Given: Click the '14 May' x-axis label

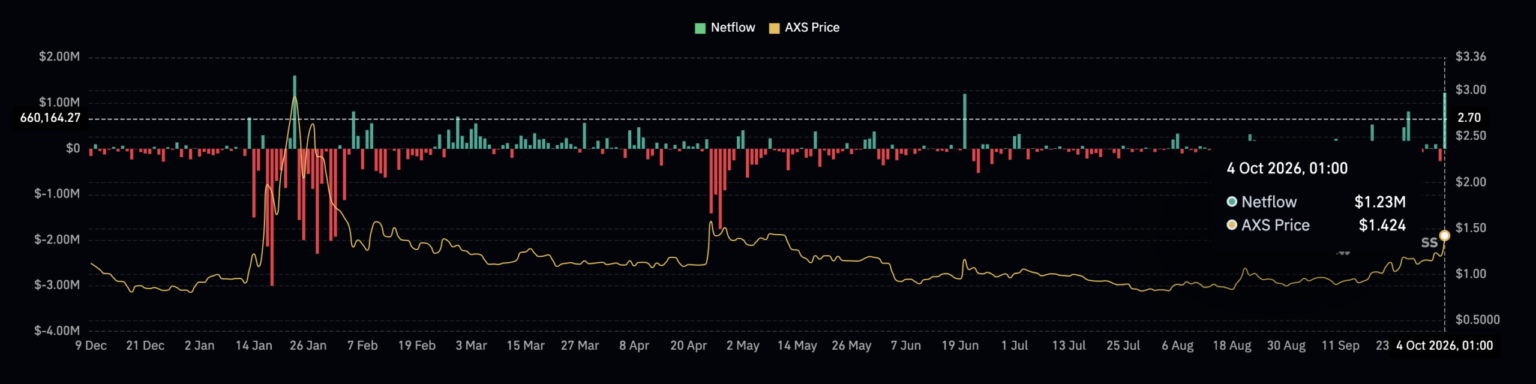Looking at the screenshot, I should (797, 346).
